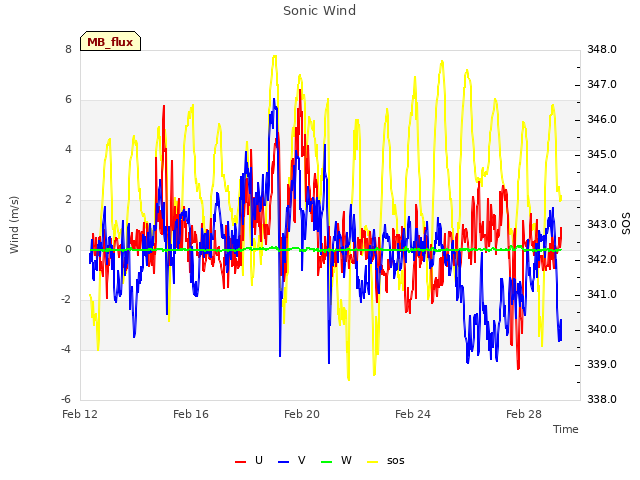Click the 2 value on wind axis
Screen dimensions: 640x480
(x=68, y=200)
